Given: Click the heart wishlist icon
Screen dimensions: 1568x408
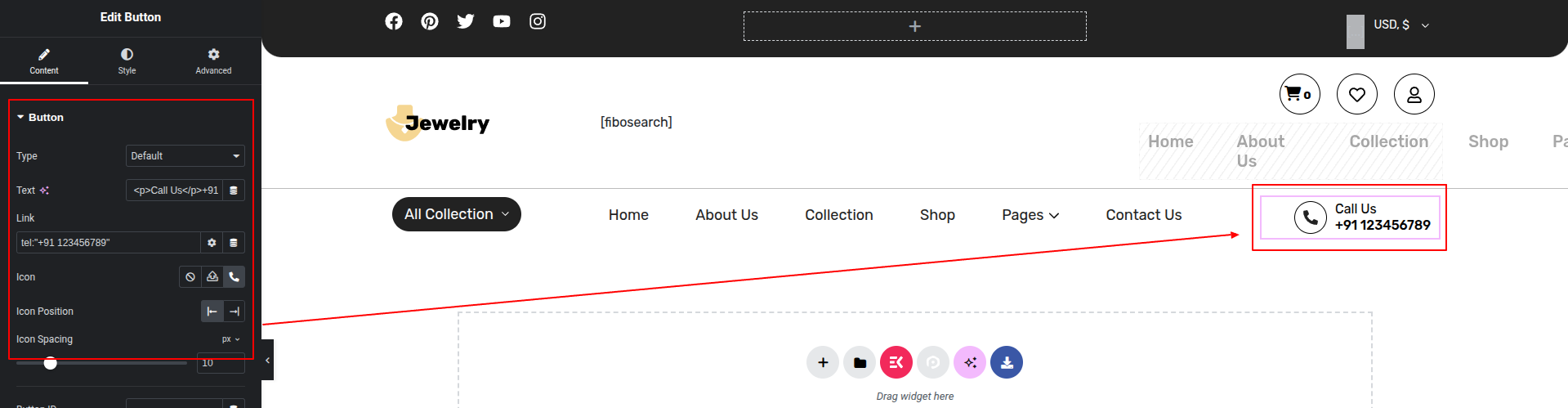Looking at the screenshot, I should point(1357,94).
